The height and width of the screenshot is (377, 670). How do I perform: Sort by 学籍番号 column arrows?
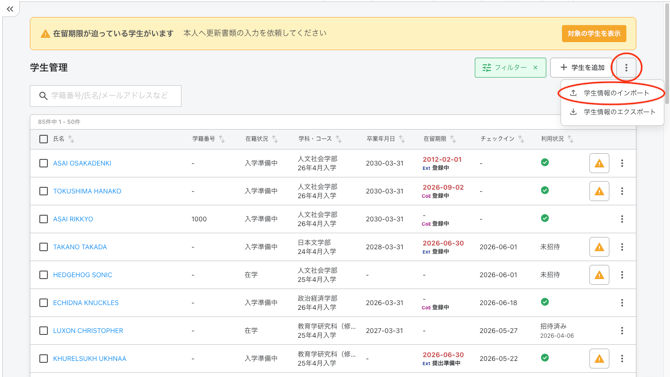pyautogui.click(x=221, y=139)
